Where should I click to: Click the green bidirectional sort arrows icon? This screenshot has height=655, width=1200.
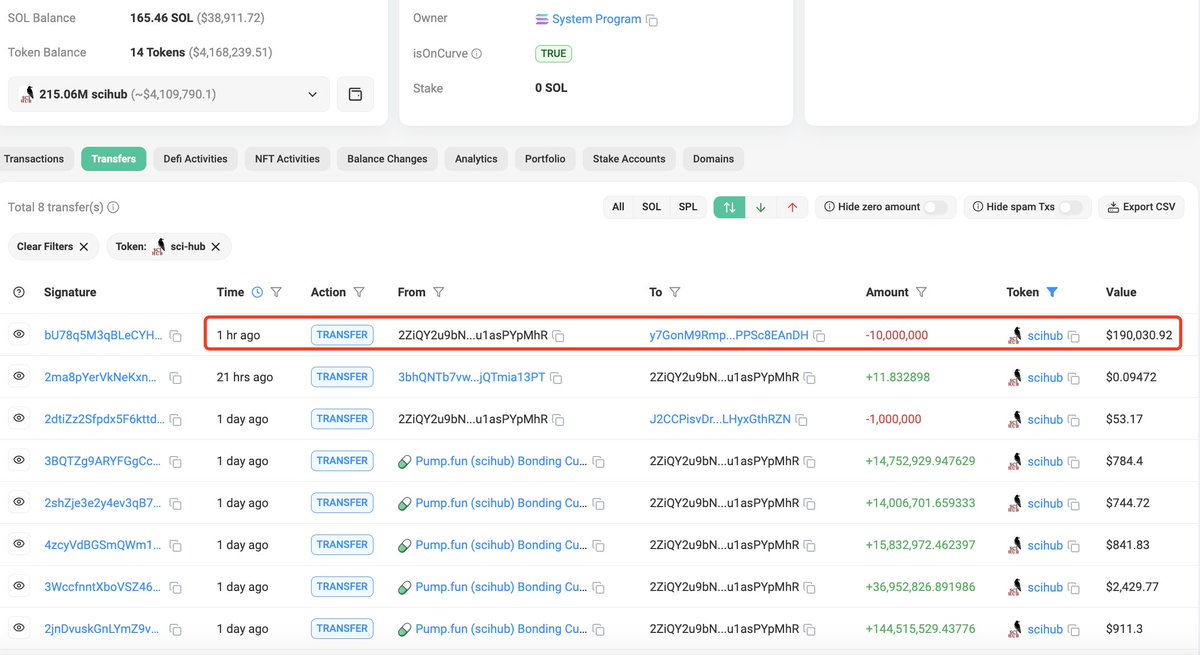[728, 206]
